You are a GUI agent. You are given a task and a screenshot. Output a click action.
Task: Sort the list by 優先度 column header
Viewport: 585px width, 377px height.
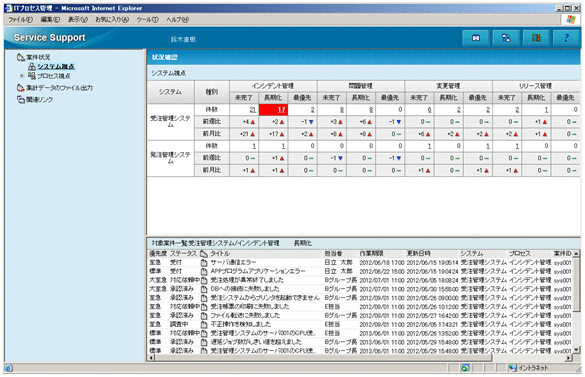(158, 253)
